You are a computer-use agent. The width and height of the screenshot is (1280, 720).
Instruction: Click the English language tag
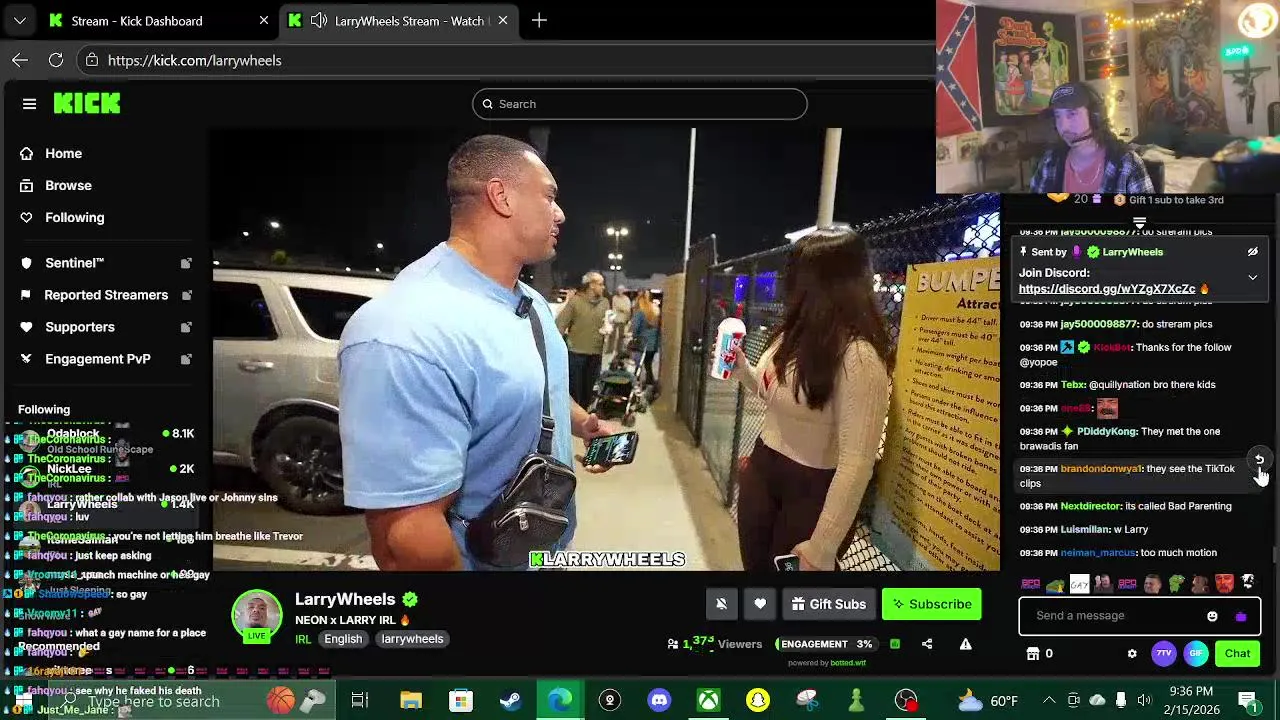tap(343, 639)
